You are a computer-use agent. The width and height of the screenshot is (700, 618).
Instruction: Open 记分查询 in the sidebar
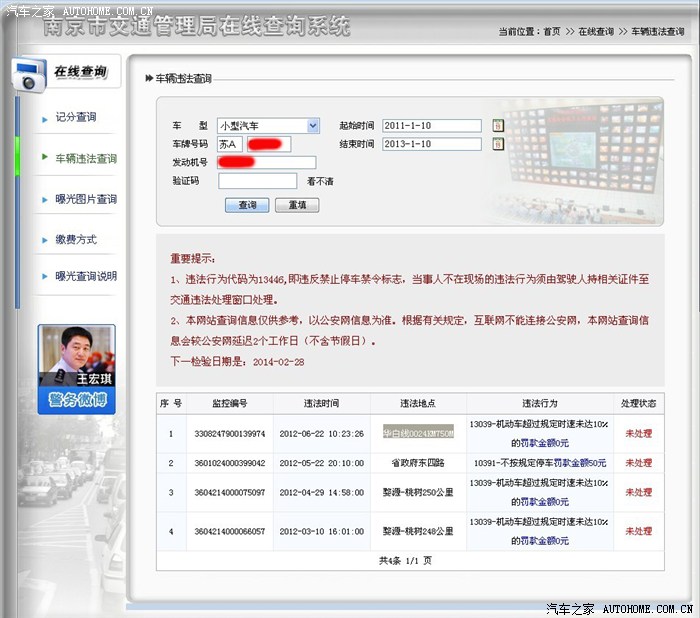76,117
